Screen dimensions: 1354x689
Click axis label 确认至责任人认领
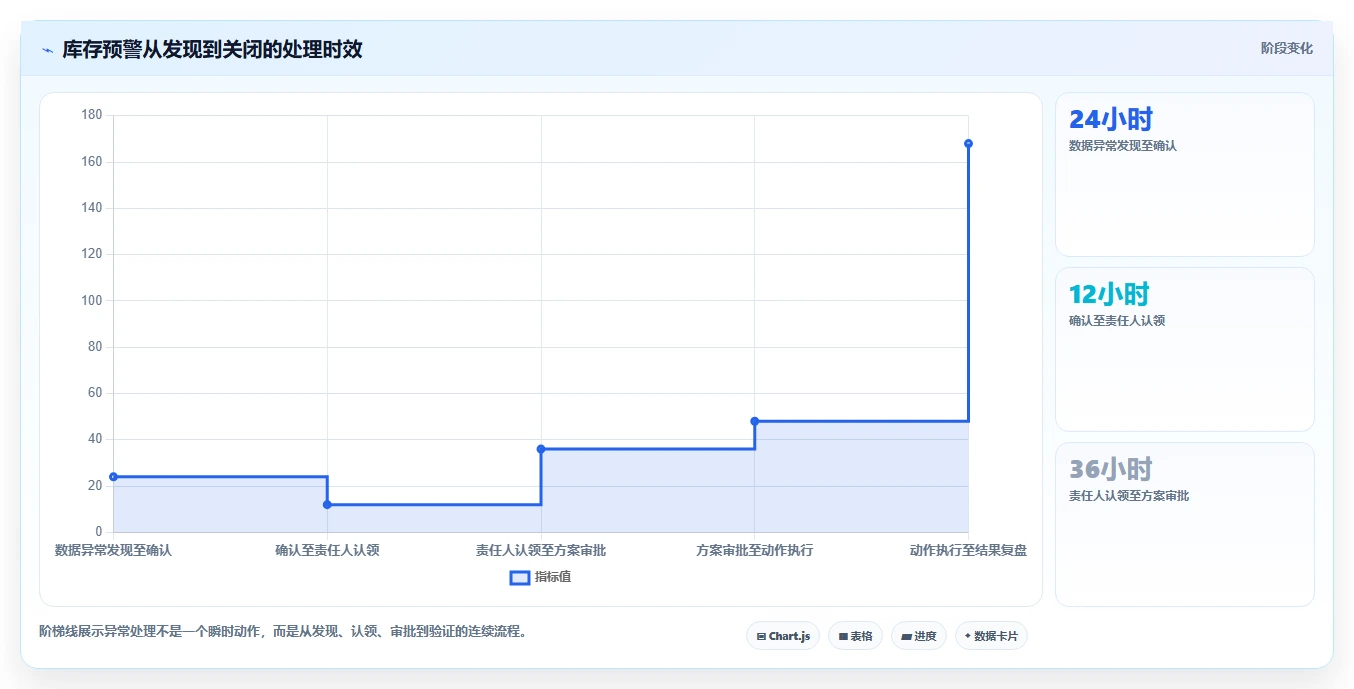pyautogui.click(x=327, y=550)
